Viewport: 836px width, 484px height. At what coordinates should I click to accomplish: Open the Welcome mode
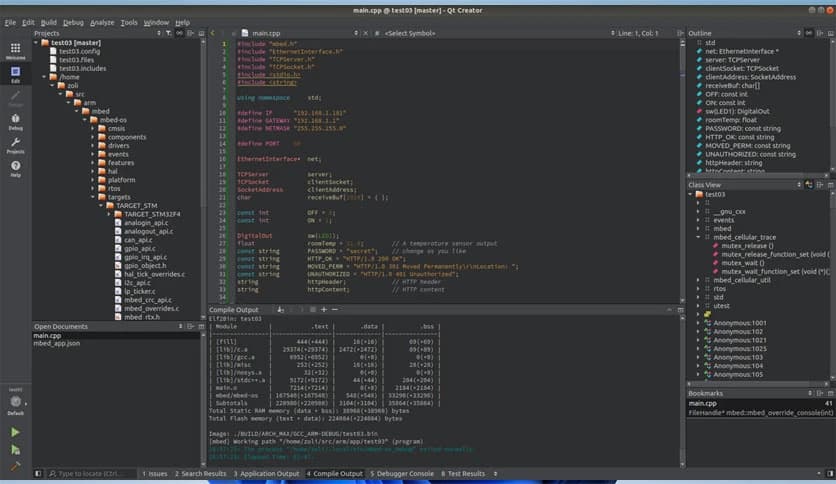coord(15,51)
